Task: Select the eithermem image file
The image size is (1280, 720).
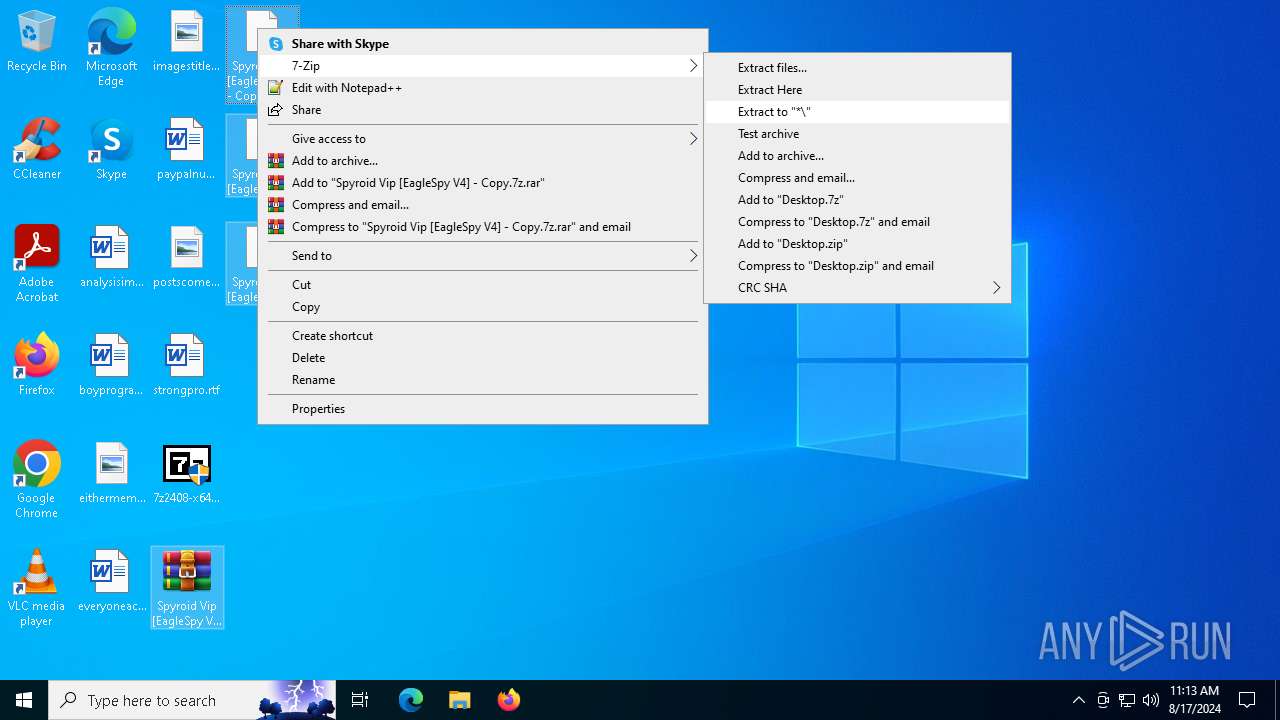Action: (111, 474)
